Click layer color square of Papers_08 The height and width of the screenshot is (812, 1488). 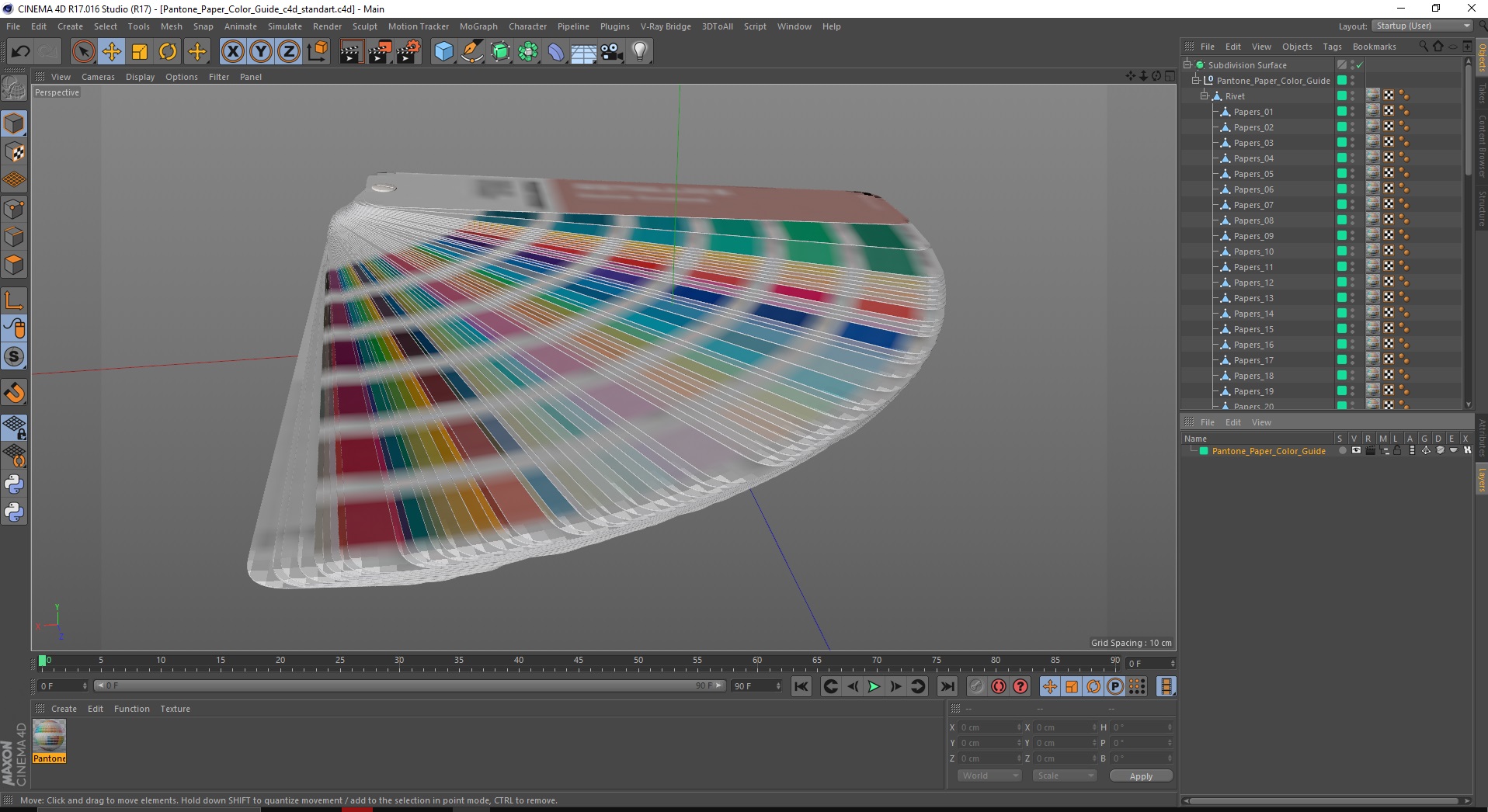[x=1341, y=220]
